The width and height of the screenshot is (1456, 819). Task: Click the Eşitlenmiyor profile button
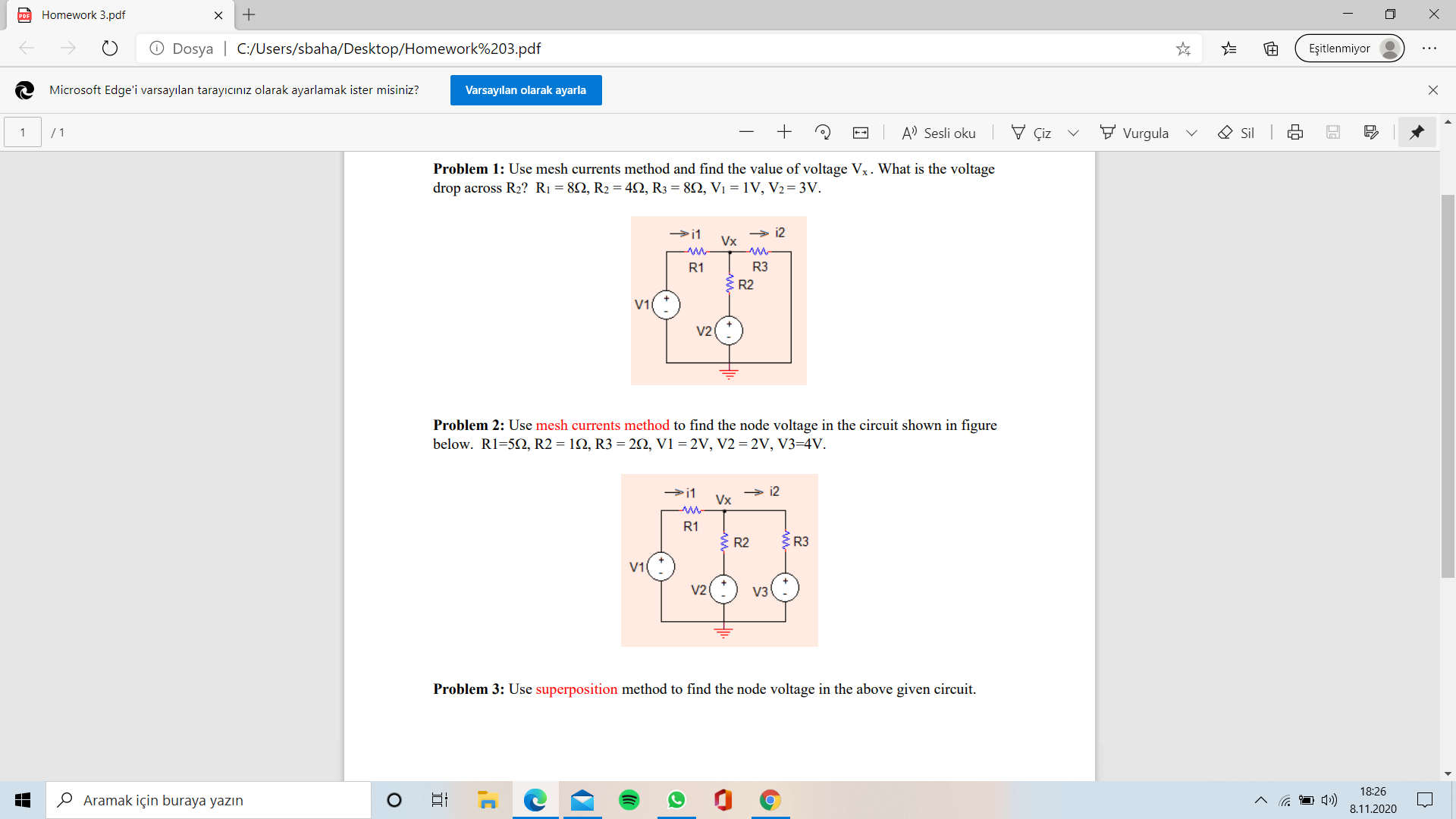coord(1349,49)
